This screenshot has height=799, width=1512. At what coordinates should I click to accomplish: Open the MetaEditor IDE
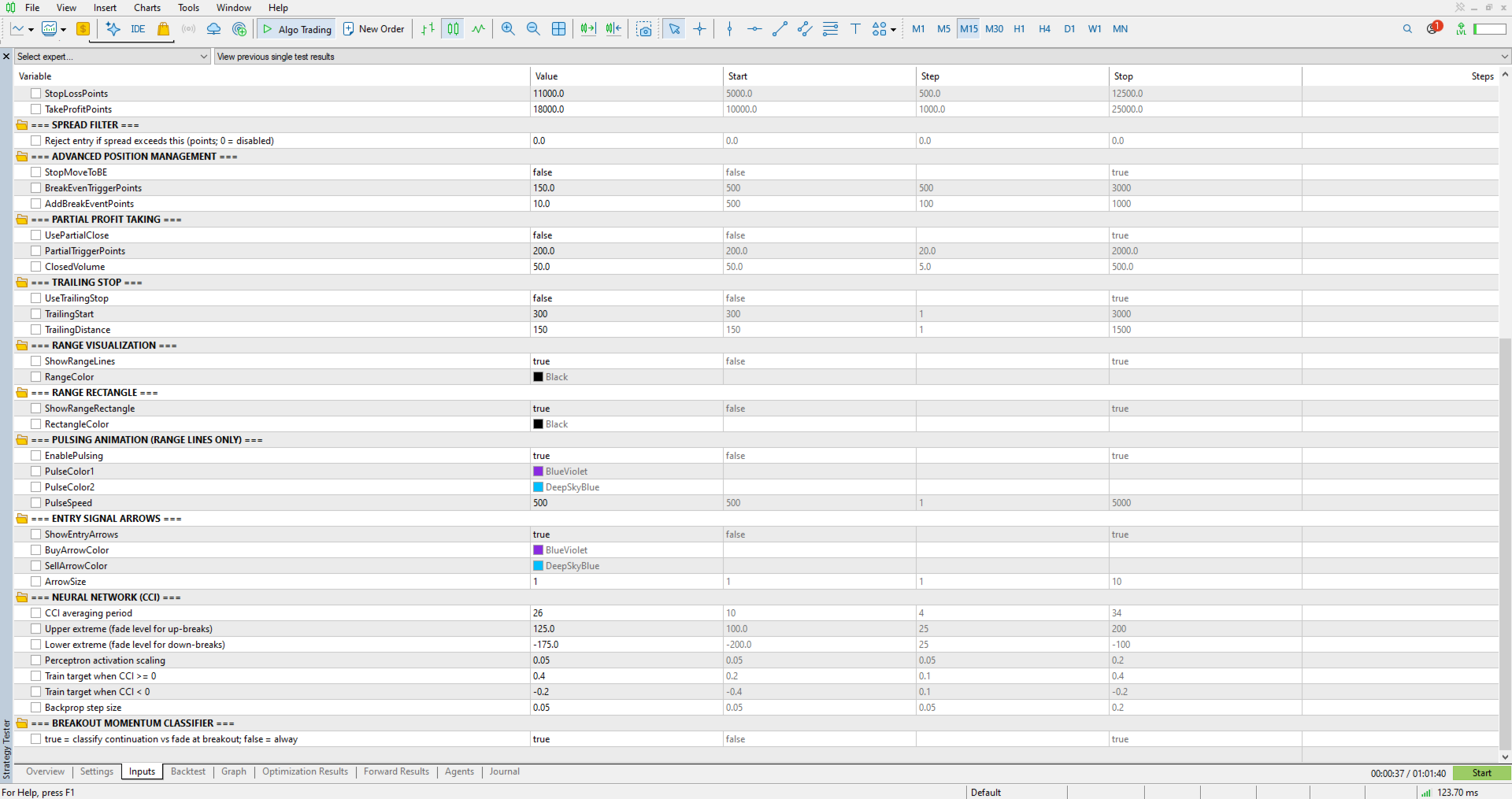pos(138,29)
